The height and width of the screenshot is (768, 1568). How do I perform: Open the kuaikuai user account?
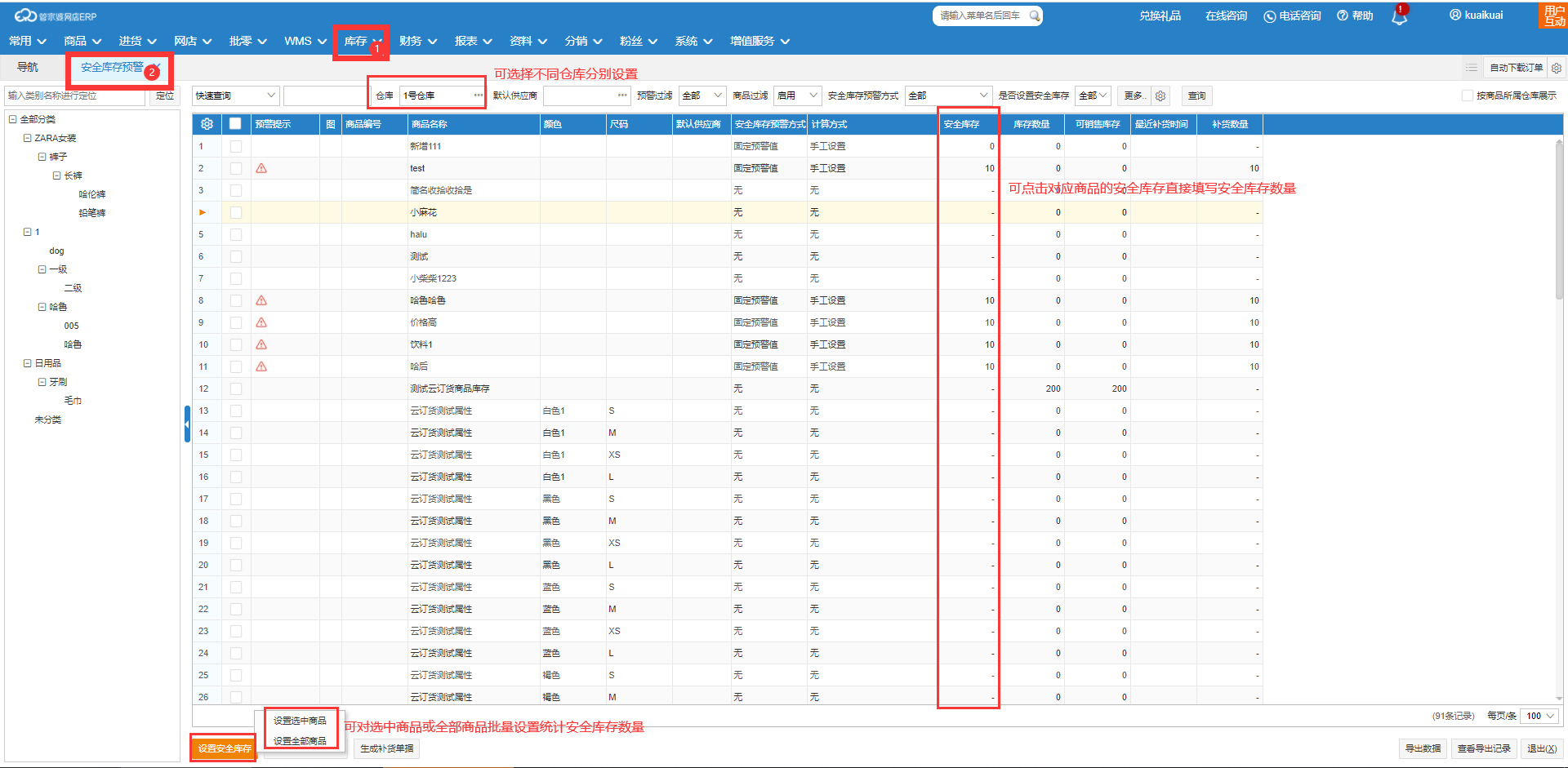[1477, 15]
